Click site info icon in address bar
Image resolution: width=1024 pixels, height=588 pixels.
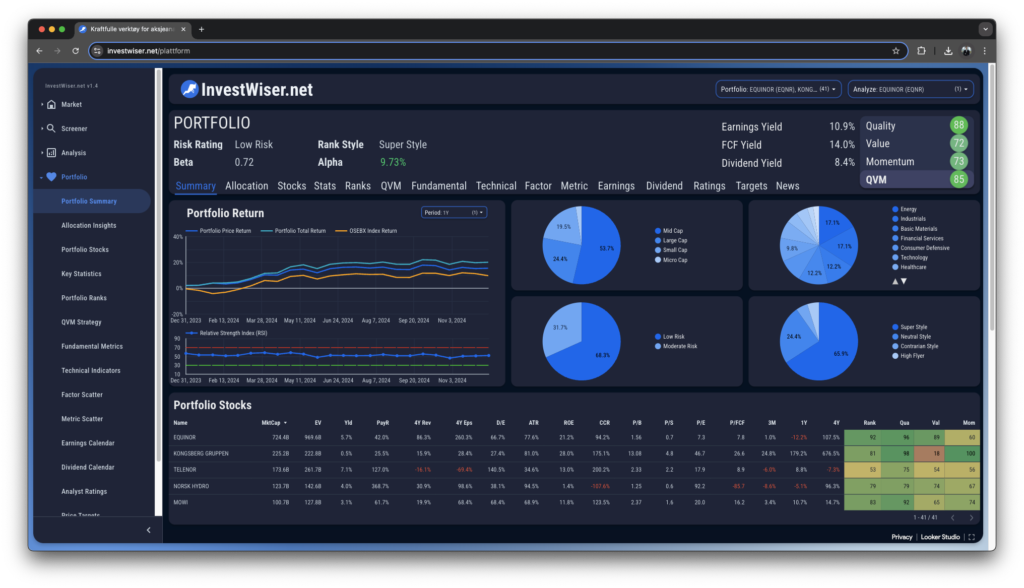coord(98,51)
